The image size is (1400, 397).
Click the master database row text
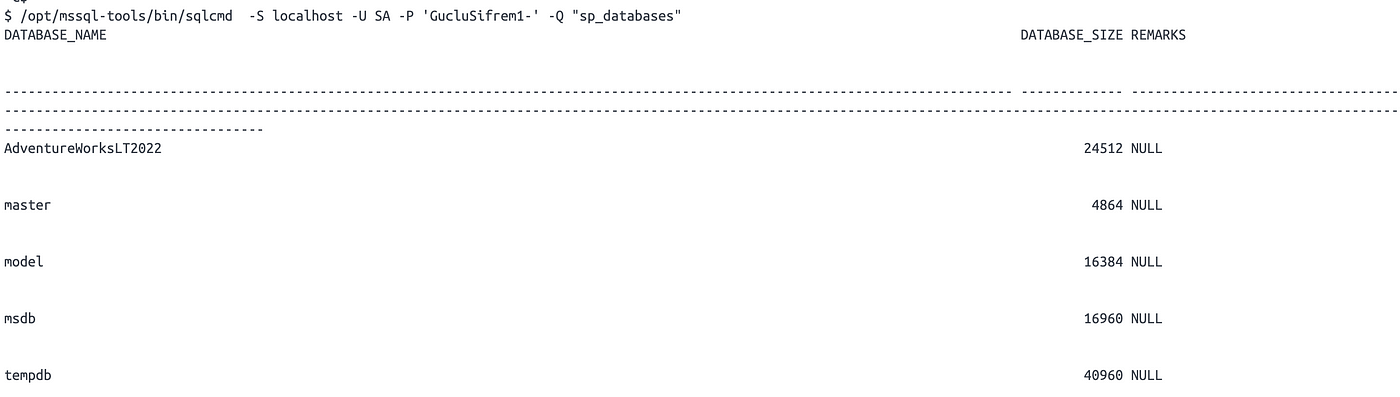tap(27, 205)
